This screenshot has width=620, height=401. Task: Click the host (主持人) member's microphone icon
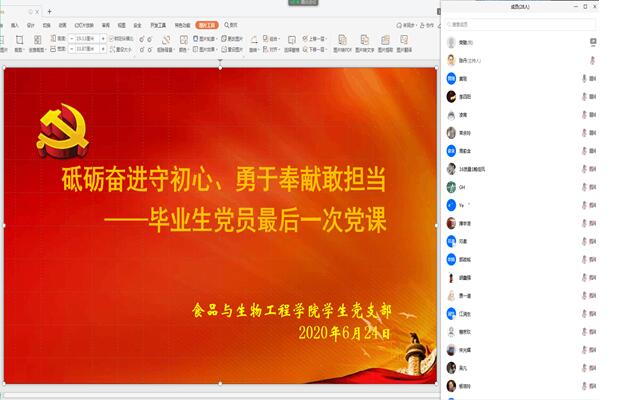pyautogui.click(x=592, y=60)
